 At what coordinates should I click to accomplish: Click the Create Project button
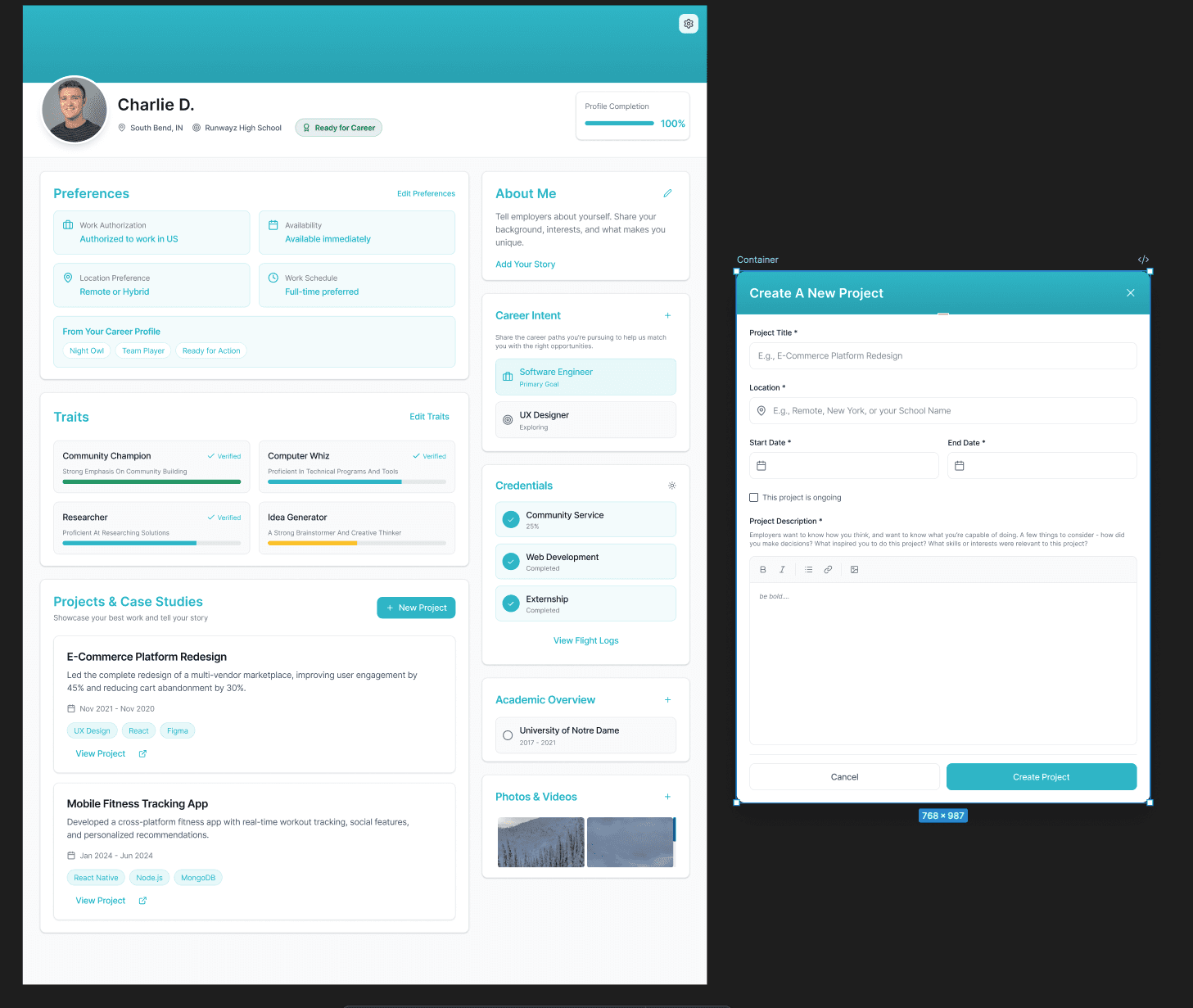[1041, 776]
